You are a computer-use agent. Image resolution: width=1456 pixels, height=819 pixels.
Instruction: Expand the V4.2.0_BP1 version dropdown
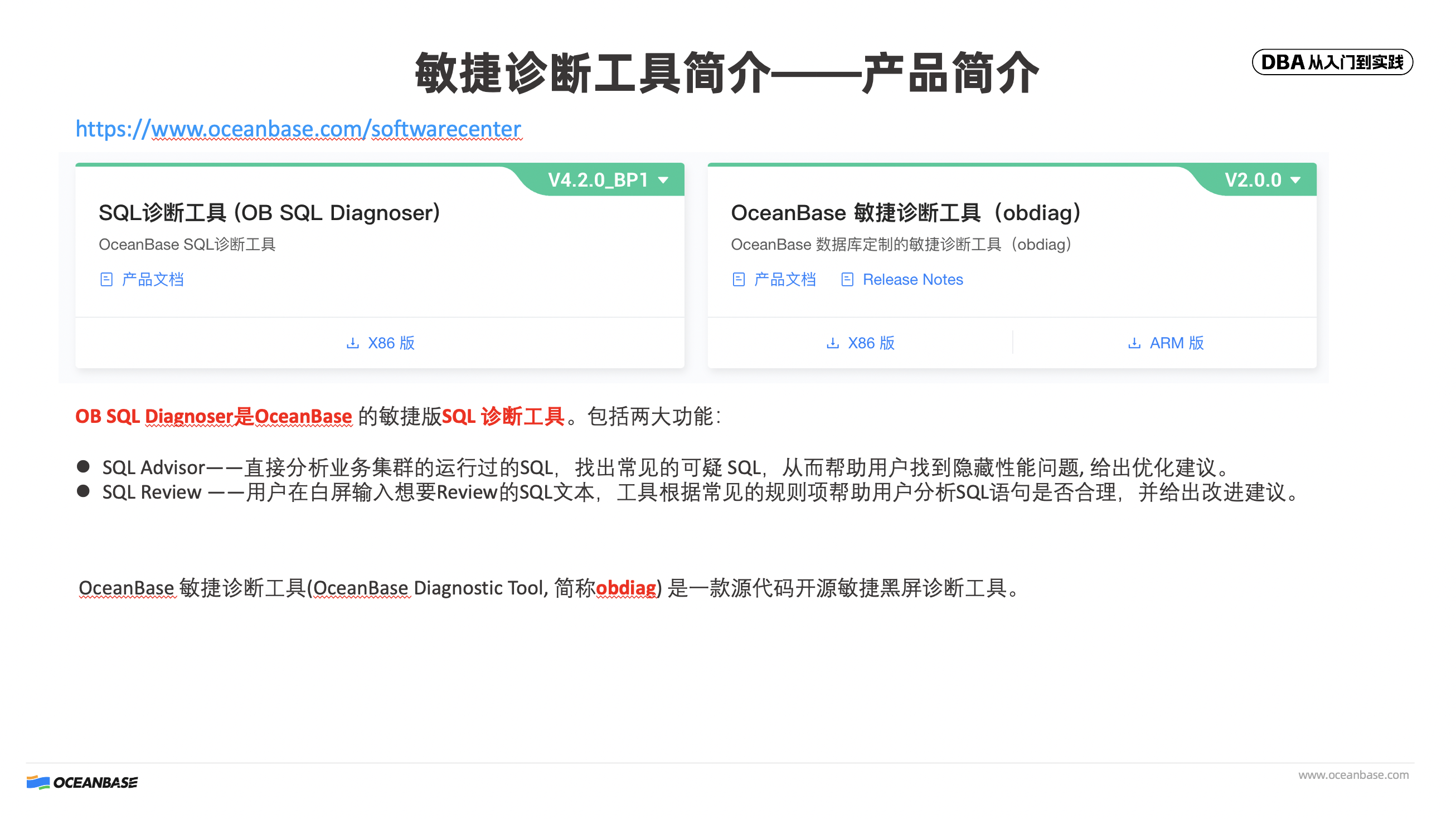[599, 181]
